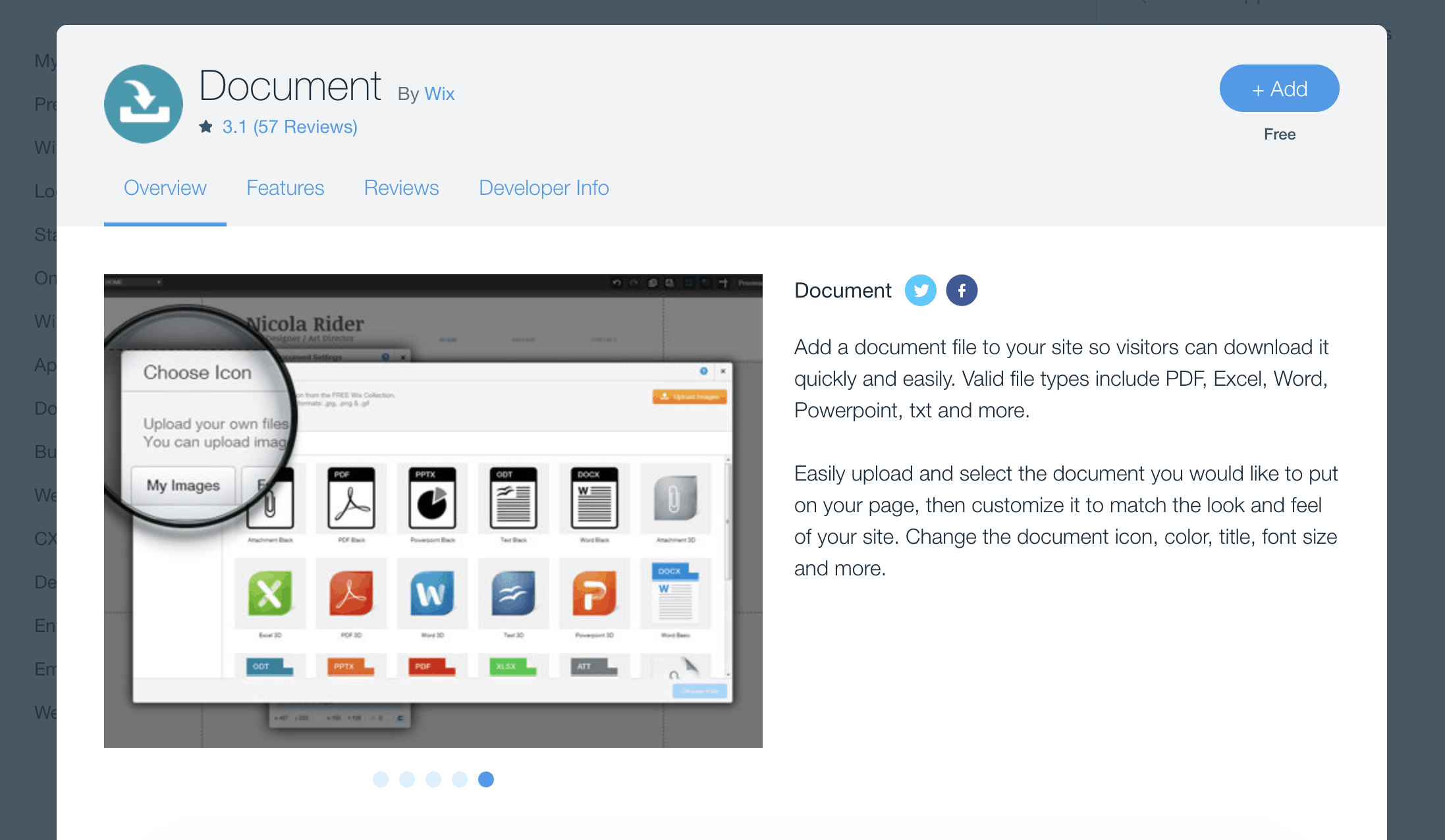Open the Developer Info tab
Viewport: 1445px width, 840px height.
coord(544,188)
